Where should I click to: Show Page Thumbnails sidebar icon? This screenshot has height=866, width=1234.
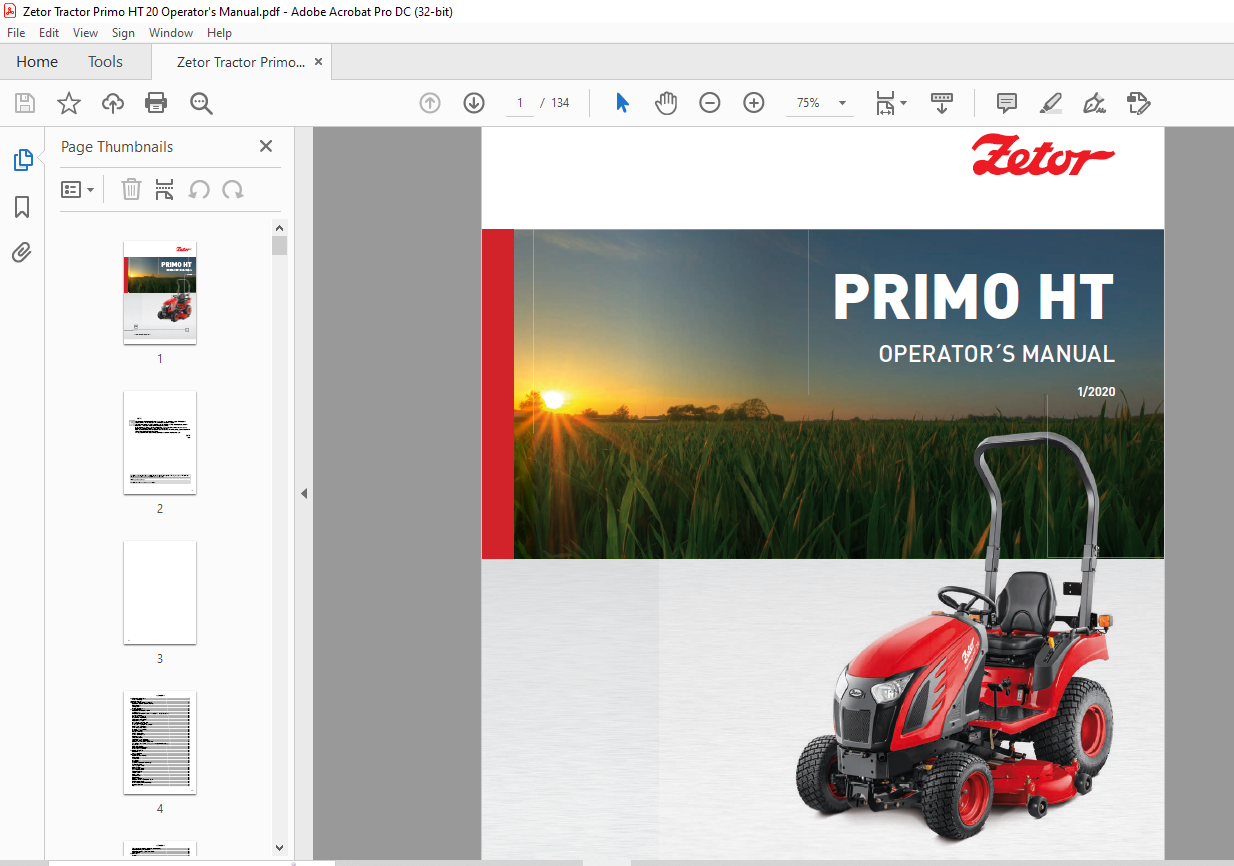pyautogui.click(x=22, y=159)
